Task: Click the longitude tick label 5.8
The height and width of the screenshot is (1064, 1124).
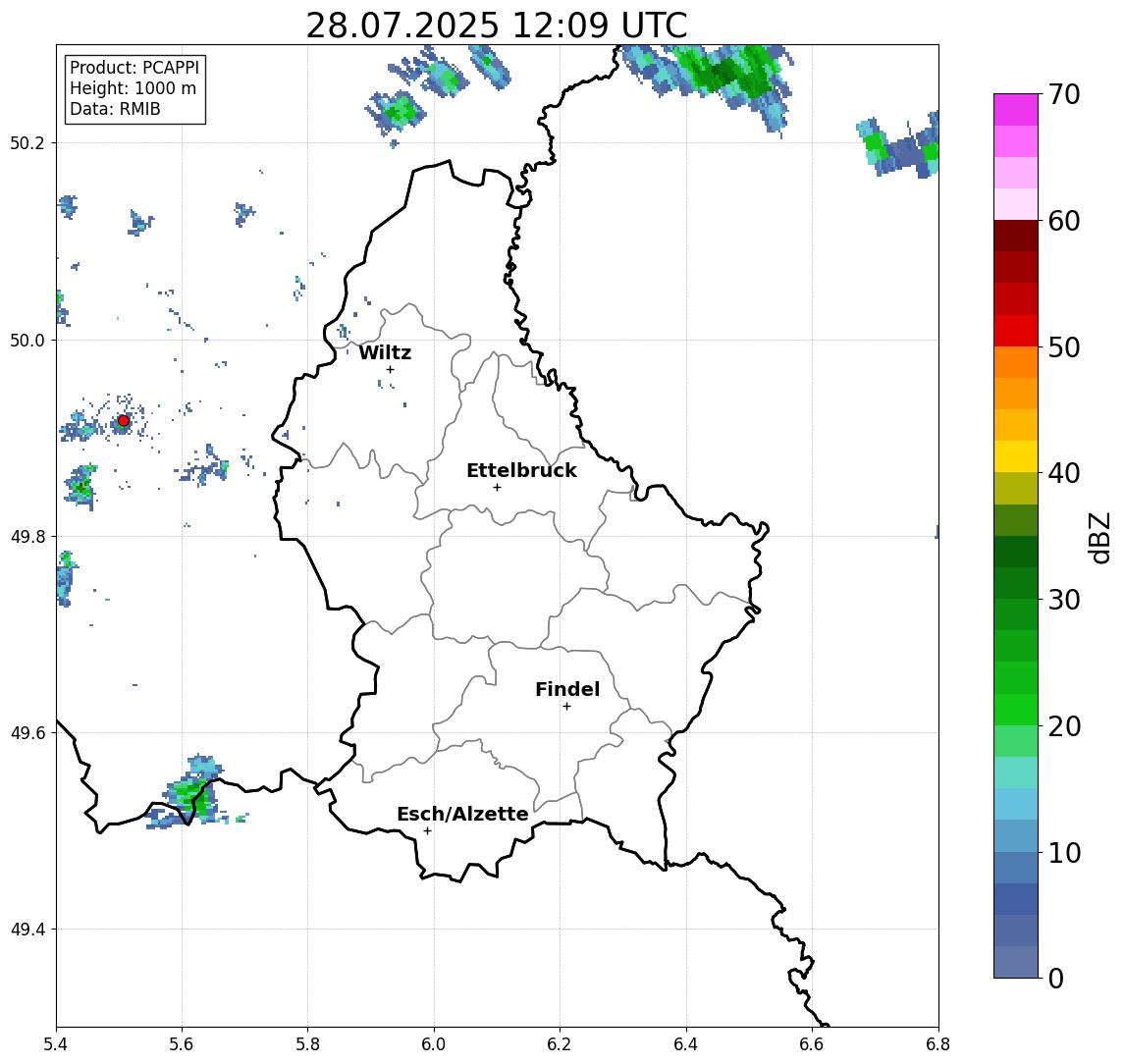Action: coord(307,1044)
